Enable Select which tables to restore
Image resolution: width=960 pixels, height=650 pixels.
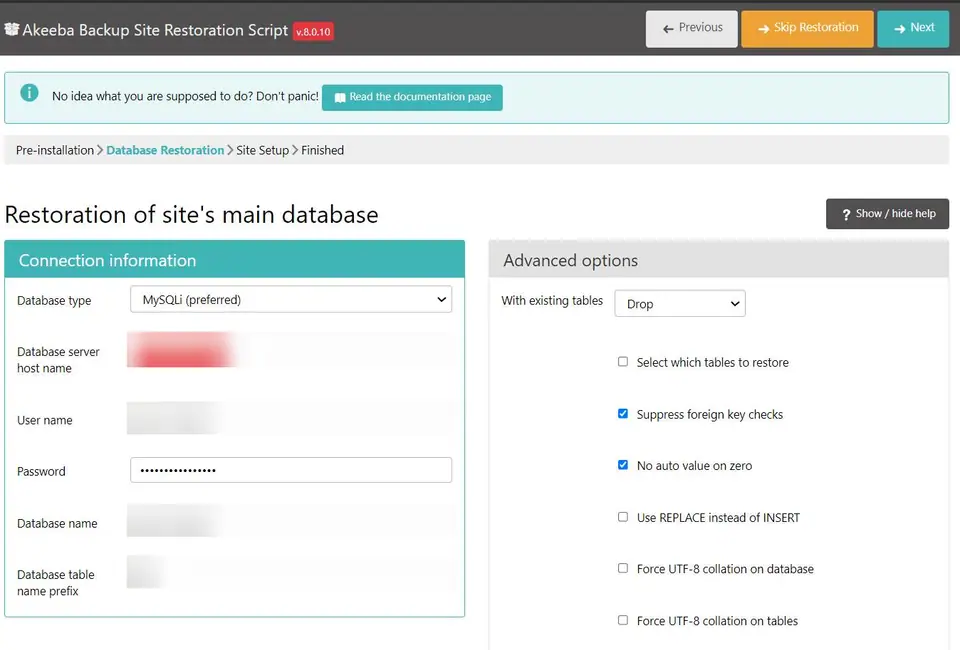point(623,362)
